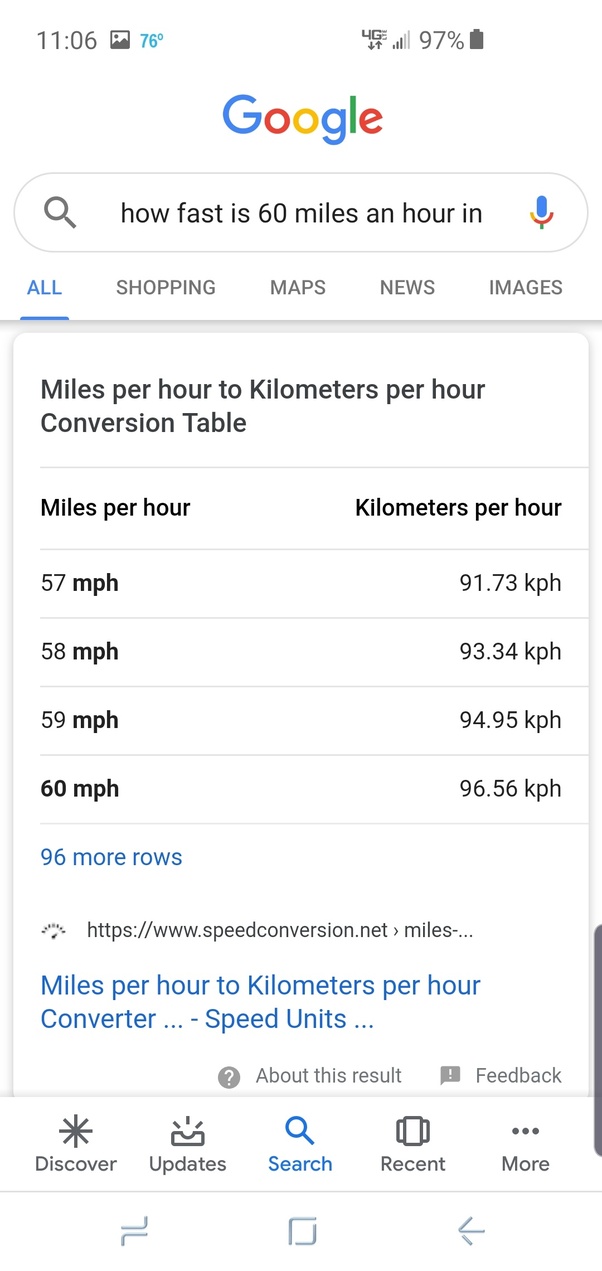Open the News results tab
This screenshot has height=1271, width=602.
[407, 288]
